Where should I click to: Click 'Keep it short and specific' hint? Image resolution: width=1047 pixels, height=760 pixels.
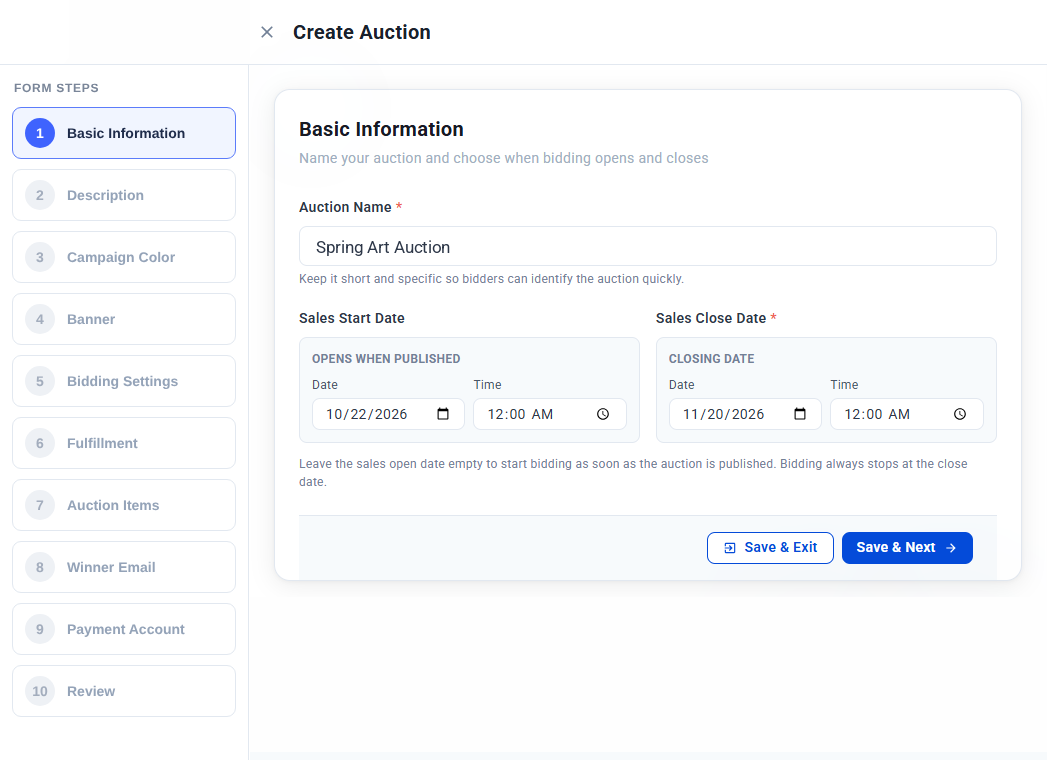click(491, 278)
